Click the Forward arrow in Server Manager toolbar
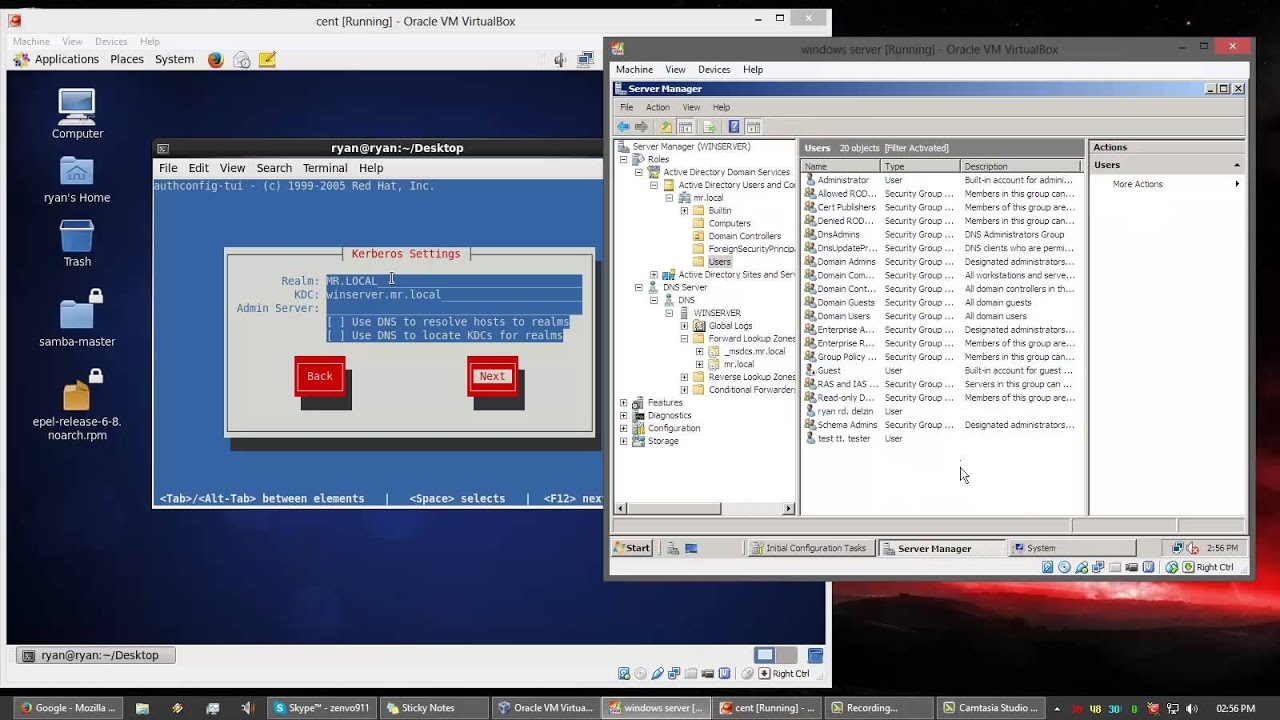 click(641, 127)
